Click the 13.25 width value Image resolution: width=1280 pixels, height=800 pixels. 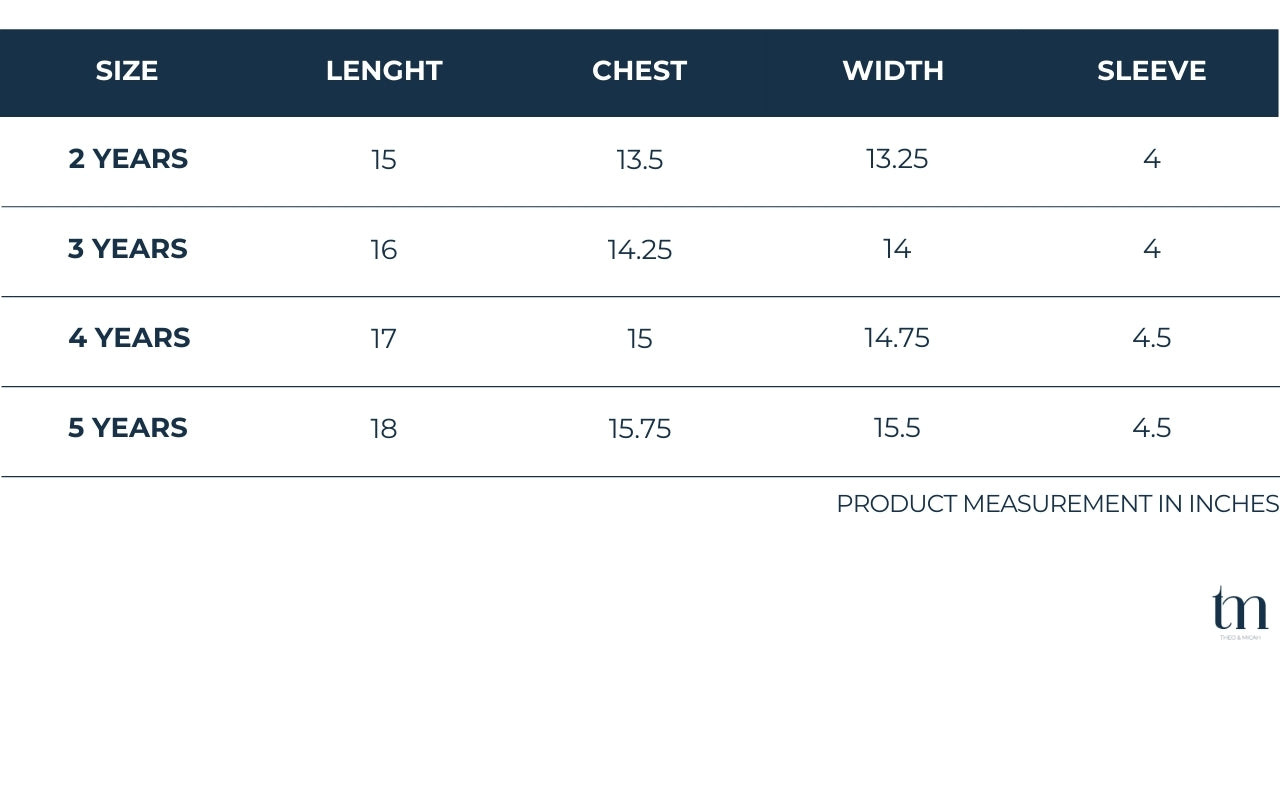click(897, 159)
